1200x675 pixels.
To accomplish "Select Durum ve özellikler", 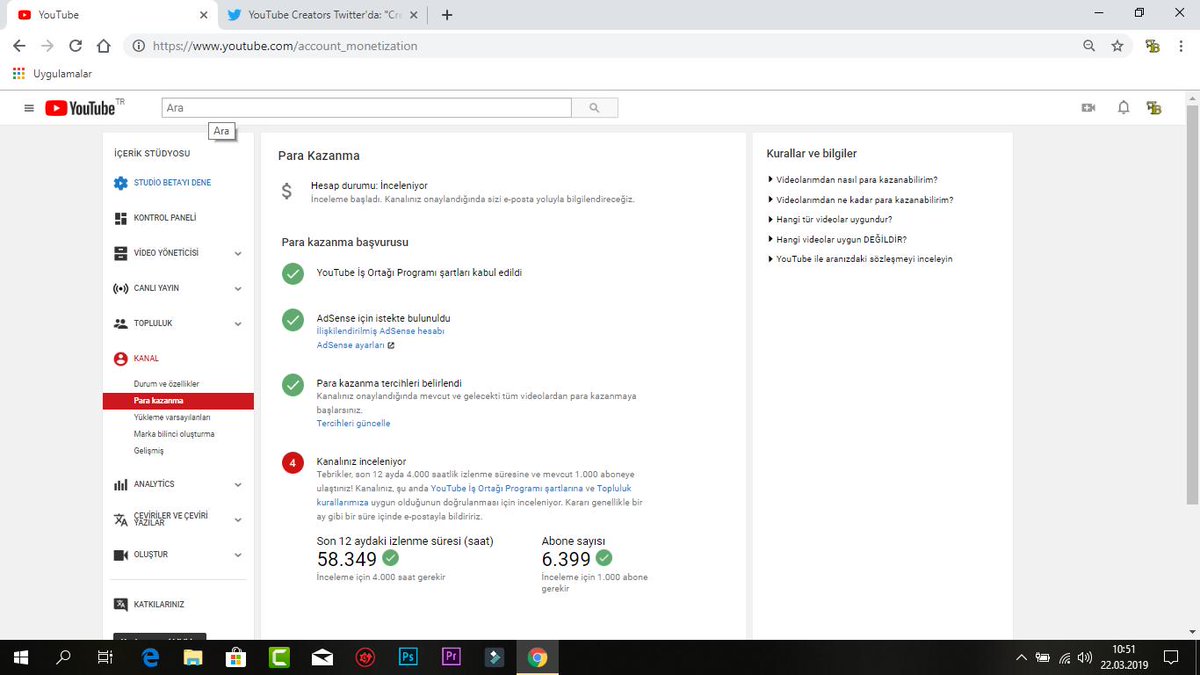I will [167, 384].
